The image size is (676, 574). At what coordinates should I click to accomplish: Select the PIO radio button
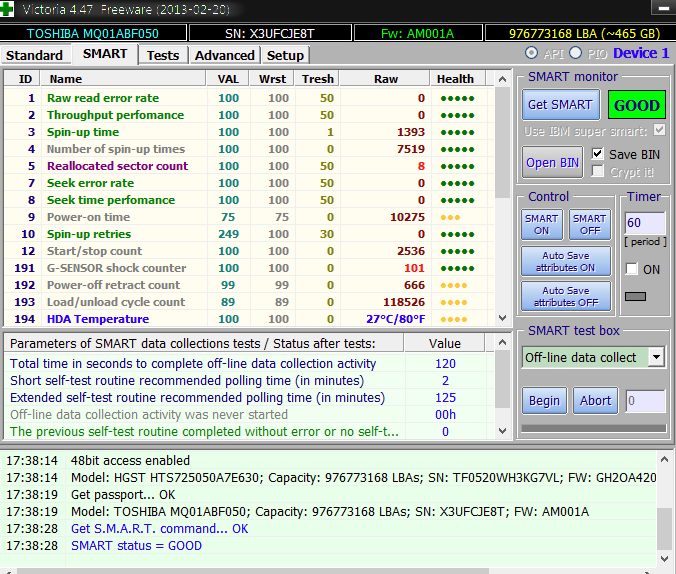(577, 53)
